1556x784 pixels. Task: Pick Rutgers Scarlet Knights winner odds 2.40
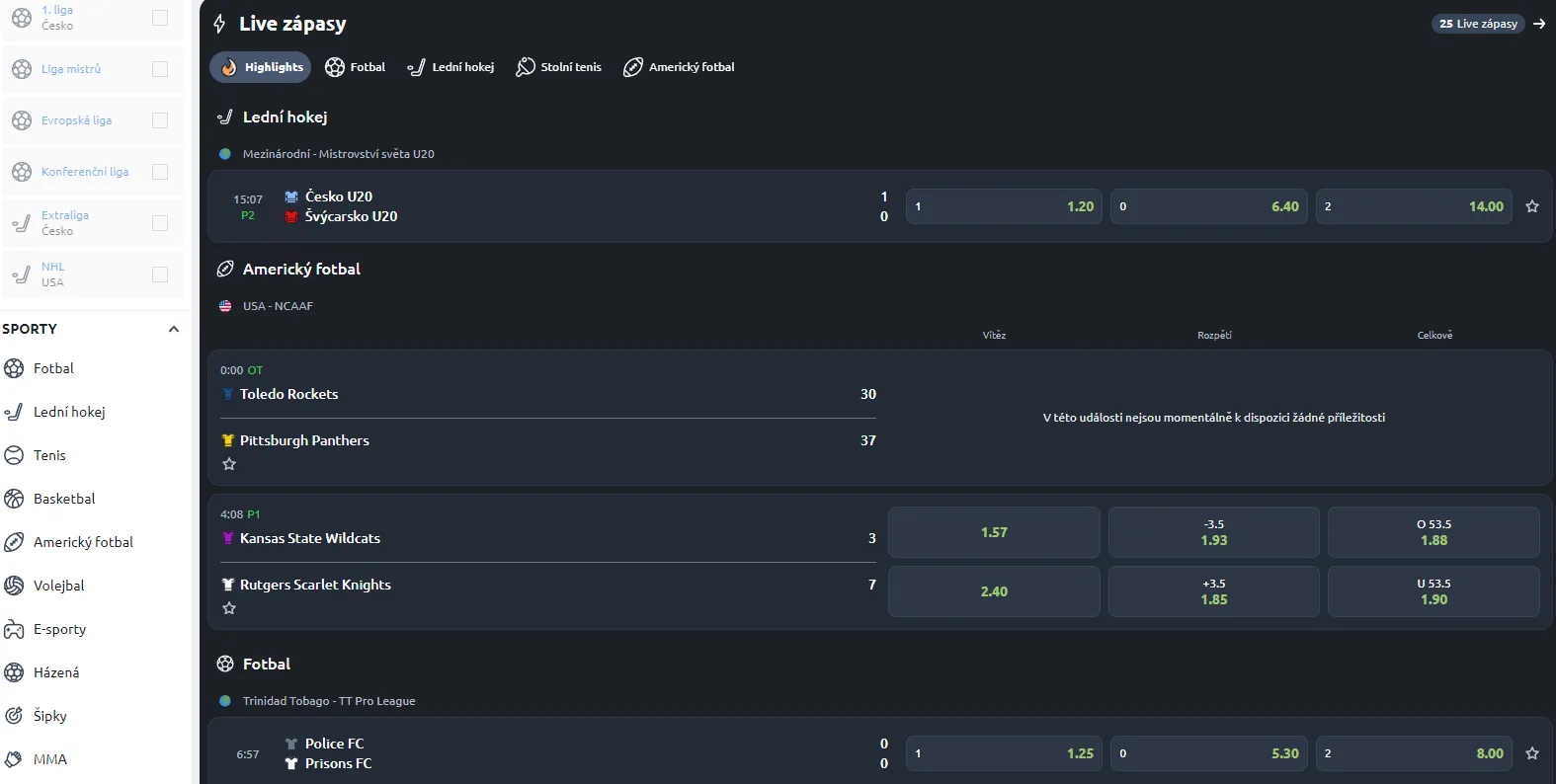[x=994, y=591]
